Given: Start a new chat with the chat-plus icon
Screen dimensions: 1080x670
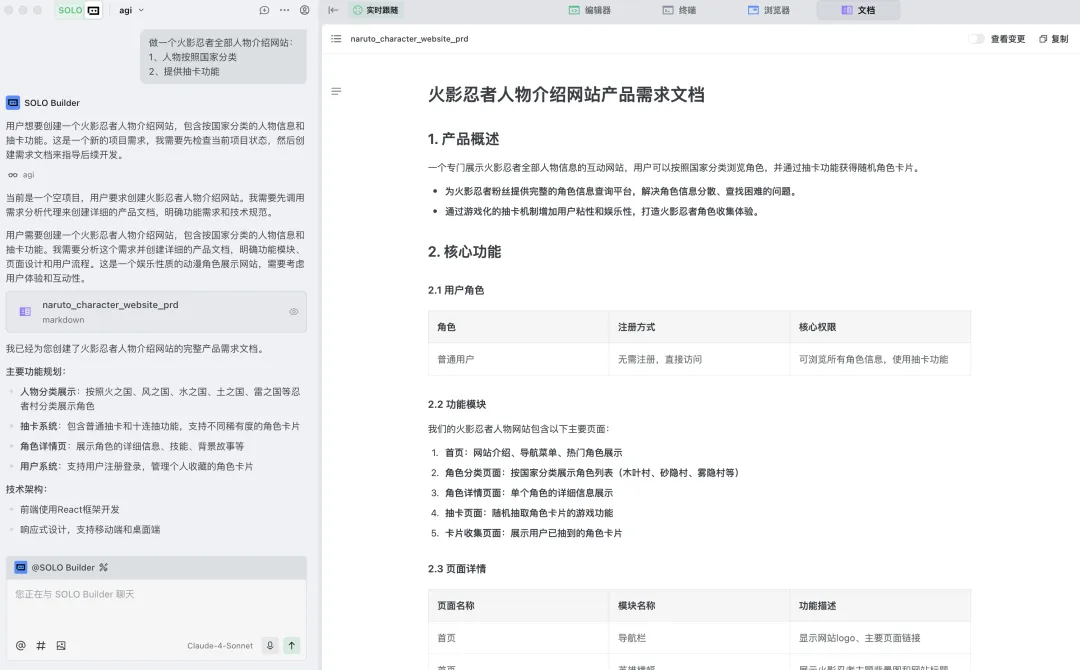Looking at the screenshot, I should (264, 10).
